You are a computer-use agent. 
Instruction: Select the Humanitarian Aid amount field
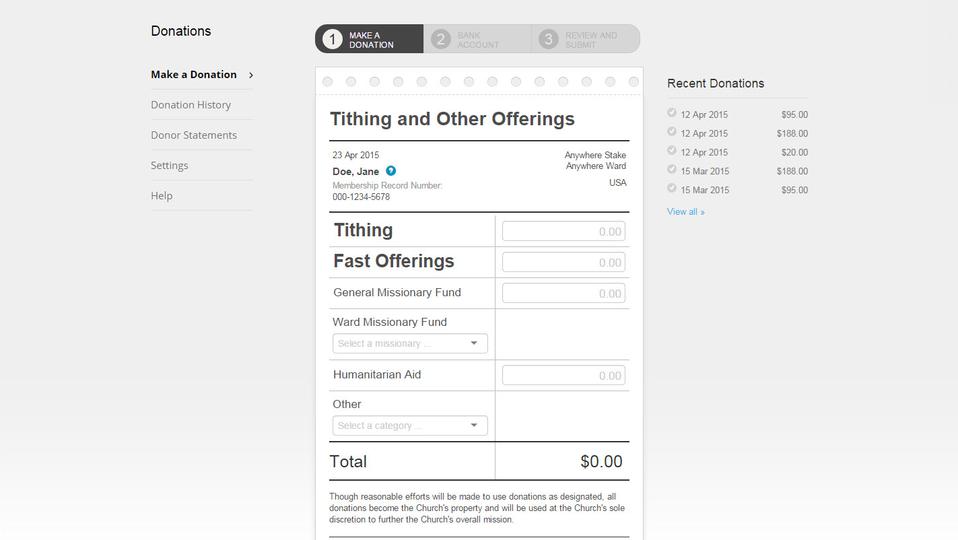[563, 376]
